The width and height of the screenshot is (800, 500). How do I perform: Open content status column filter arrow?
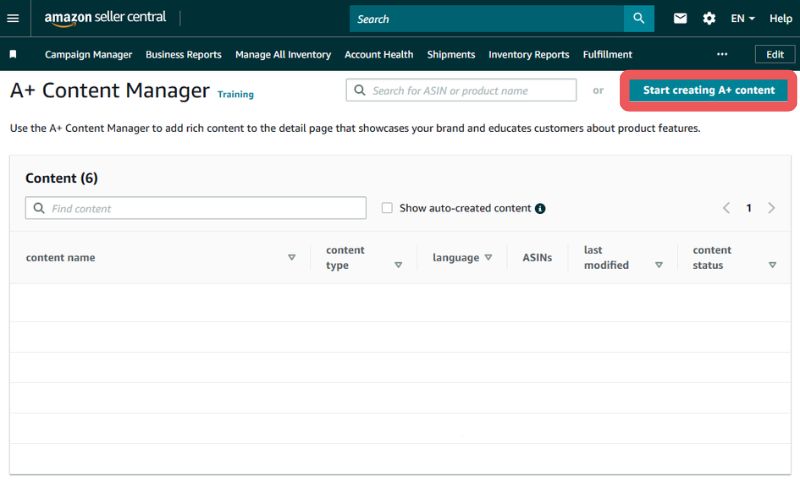tap(772, 265)
